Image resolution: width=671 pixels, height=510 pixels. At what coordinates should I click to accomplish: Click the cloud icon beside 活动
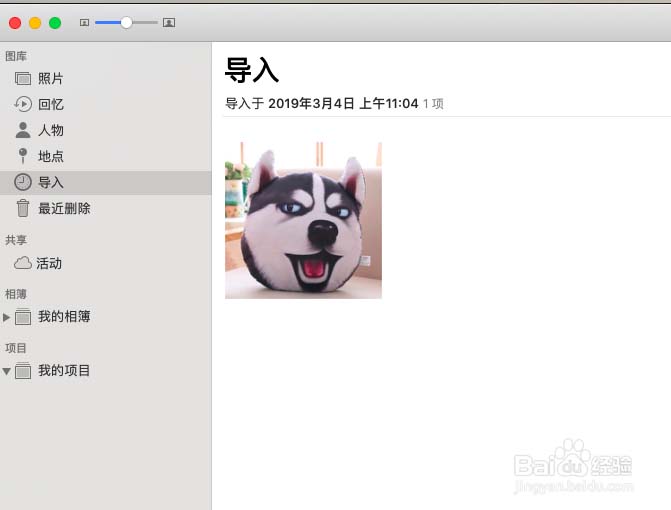tap(23, 263)
